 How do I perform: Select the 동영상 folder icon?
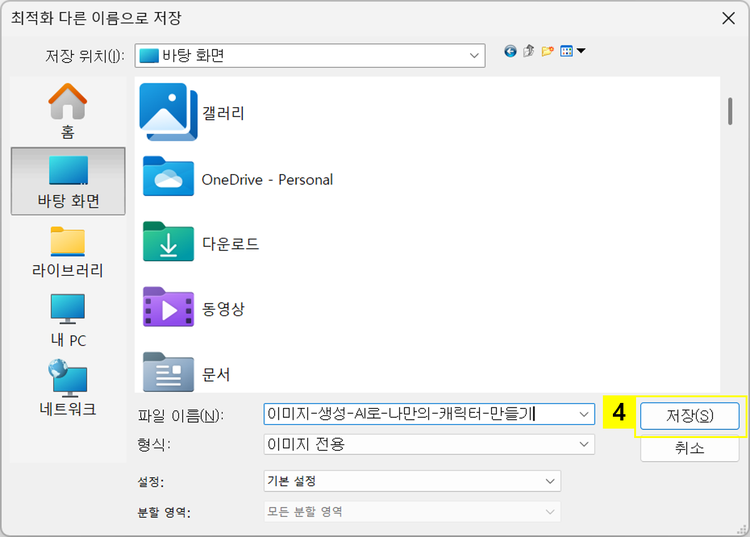point(168,307)
